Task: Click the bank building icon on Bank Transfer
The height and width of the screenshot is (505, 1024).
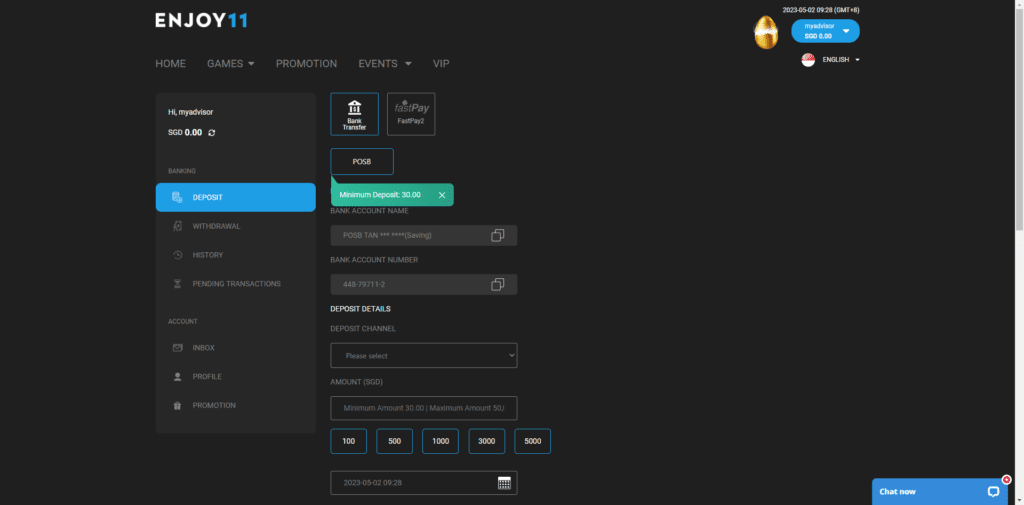Action: [355, 108]
